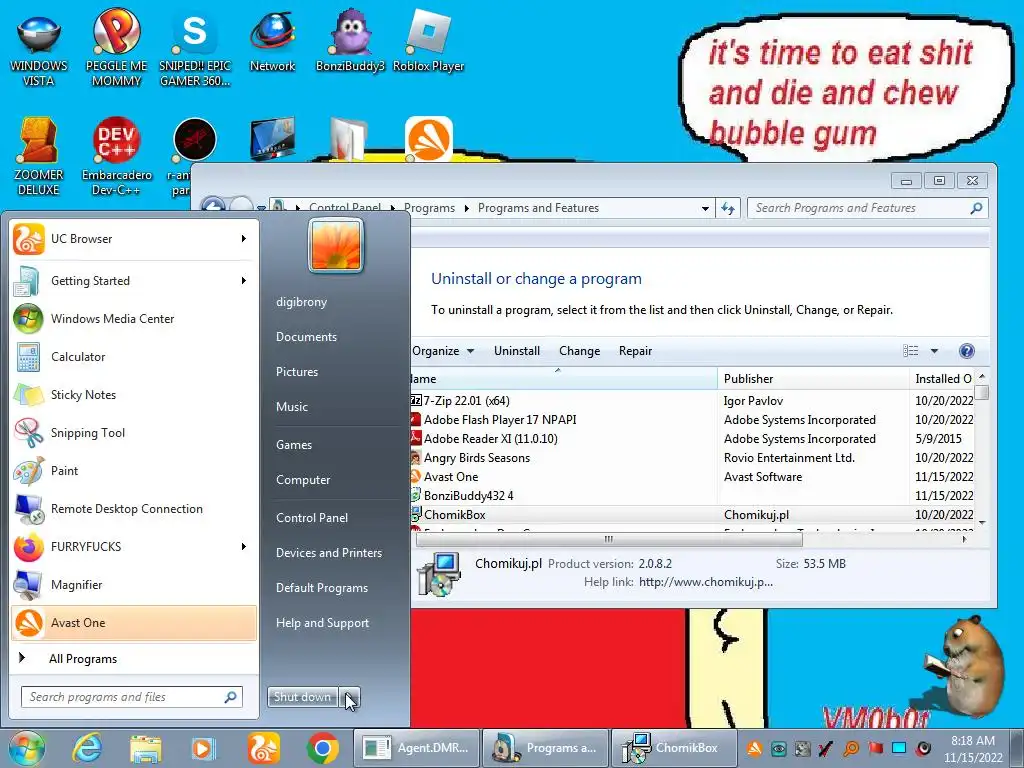Screen dimensions: 1024x768
Task: Click Repair in the Programs toolbar
Action: 635,351
